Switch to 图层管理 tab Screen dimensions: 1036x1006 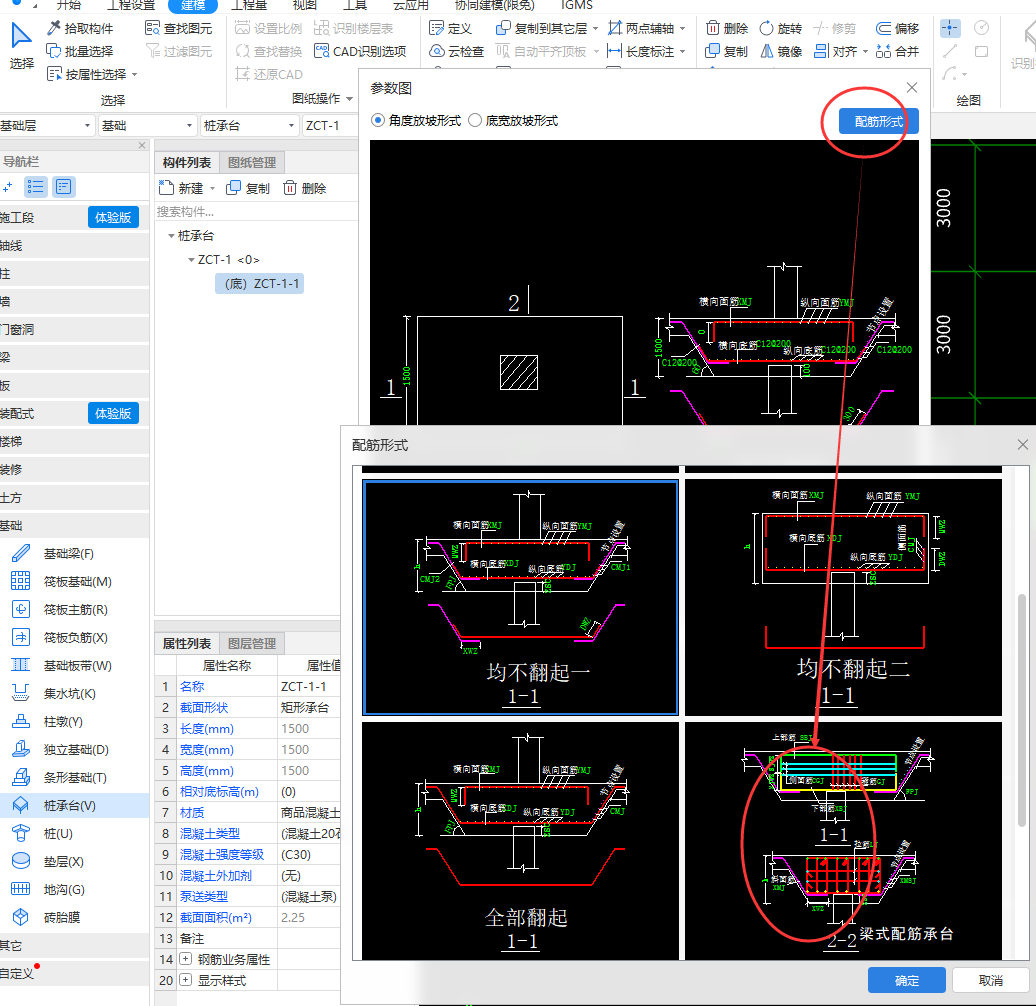tap(252, 643)
